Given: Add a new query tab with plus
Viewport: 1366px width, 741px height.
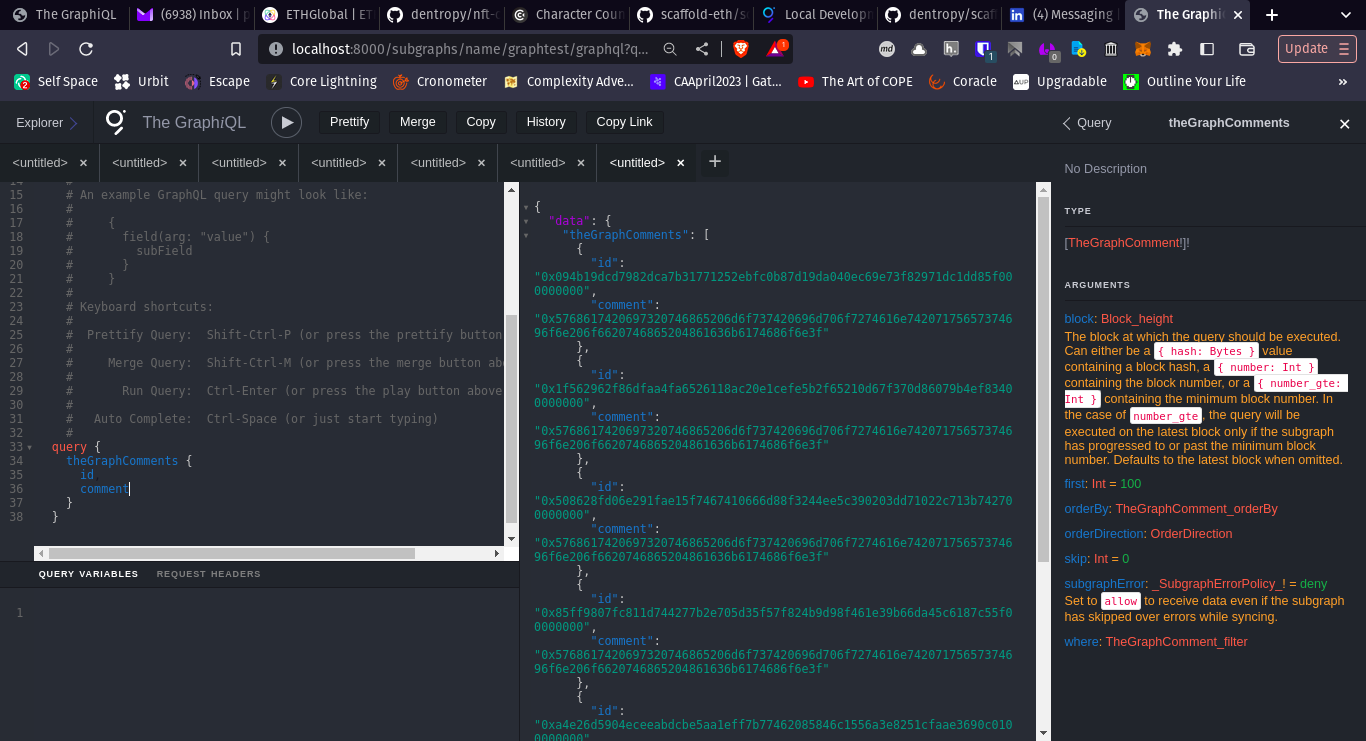Looking at the screenshot, I should pos(715,161).
